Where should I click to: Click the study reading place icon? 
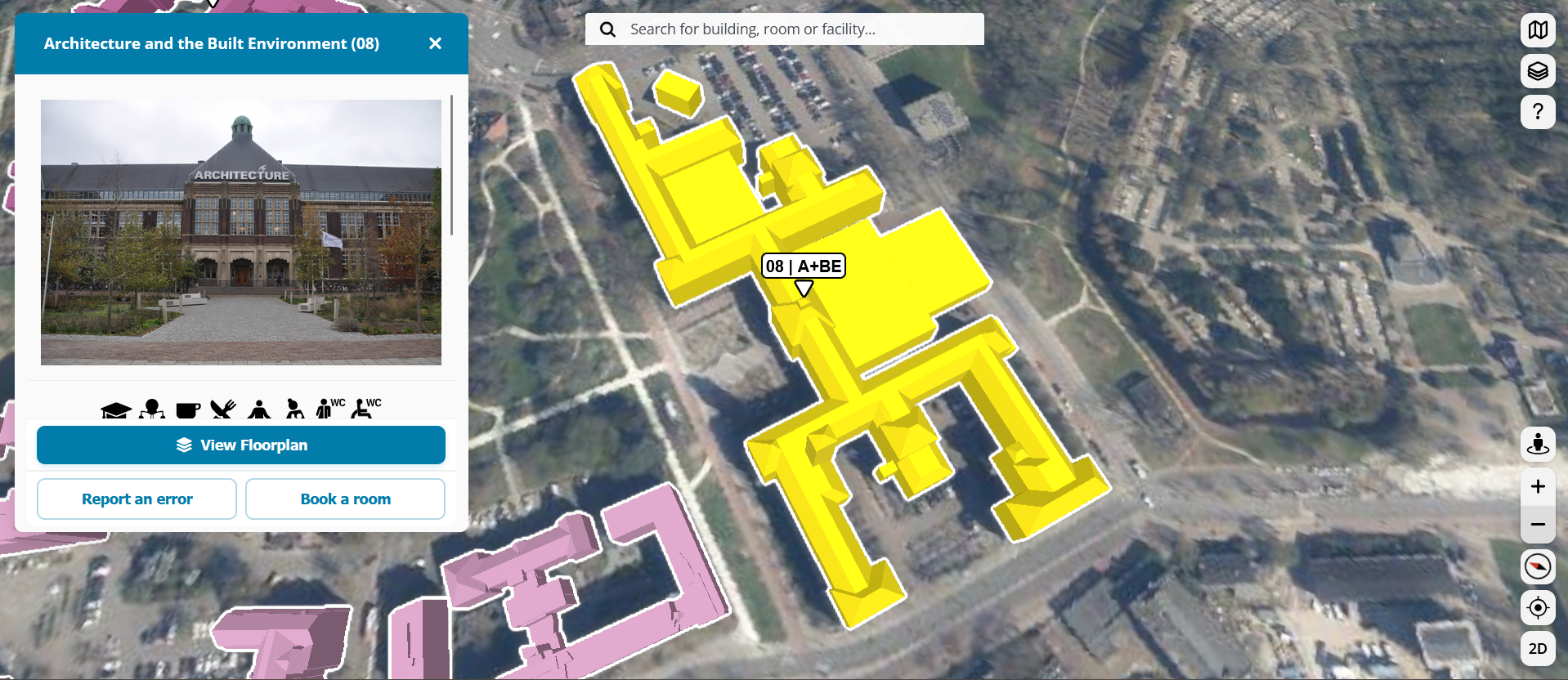tap(152, 409)
